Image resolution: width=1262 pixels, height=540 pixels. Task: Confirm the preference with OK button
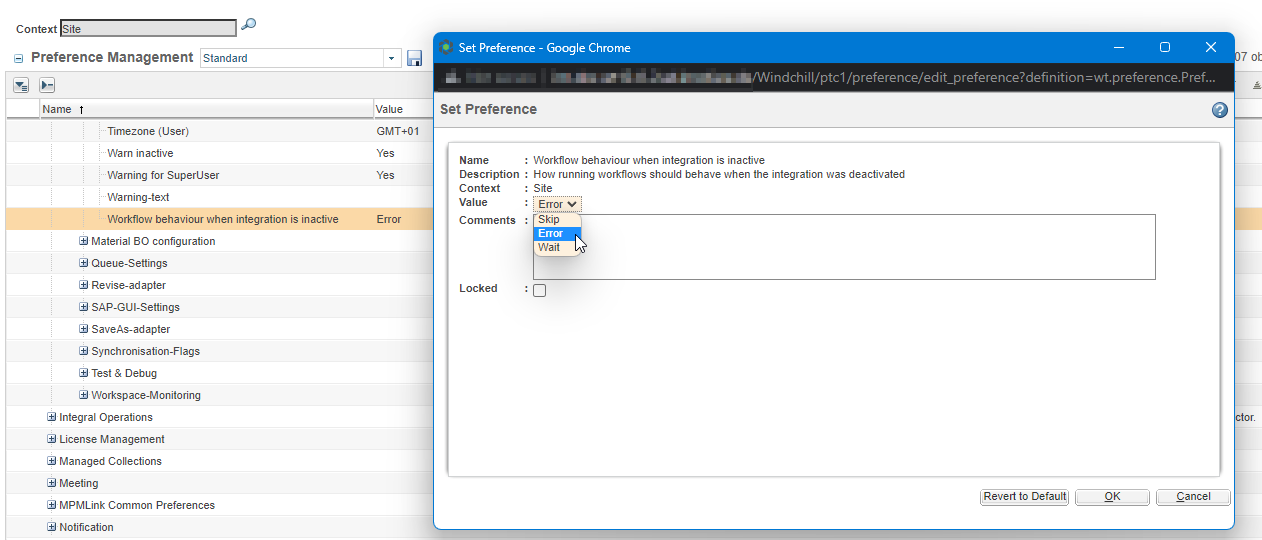[1112, 497]
